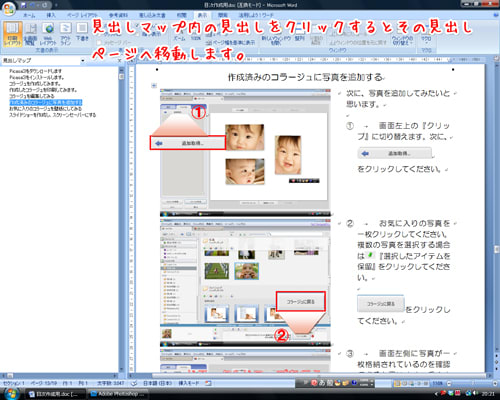The height and width of the screenshot is (400, 500).
Task: Jump to heading Picasa2をダウンロードします
Action: pyautogui.click(x=35, y=71)
